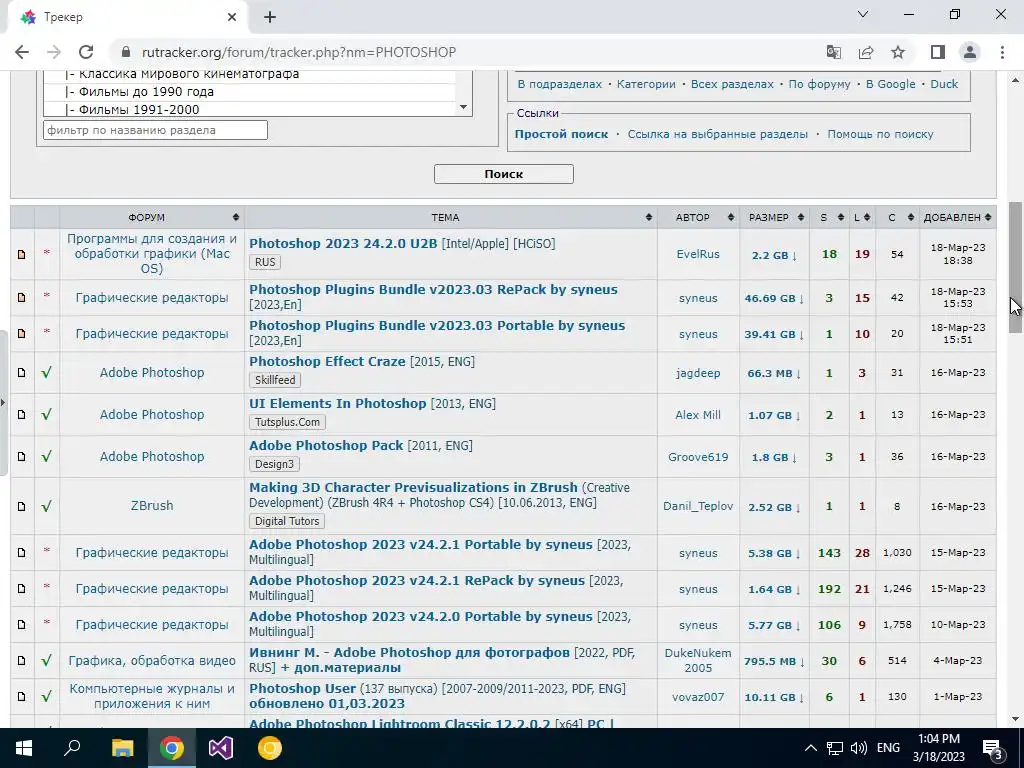Click the green checkmark in Photoshop Effect Craze row
This screenshot has height=768, width=1024.
pos(46,372)
